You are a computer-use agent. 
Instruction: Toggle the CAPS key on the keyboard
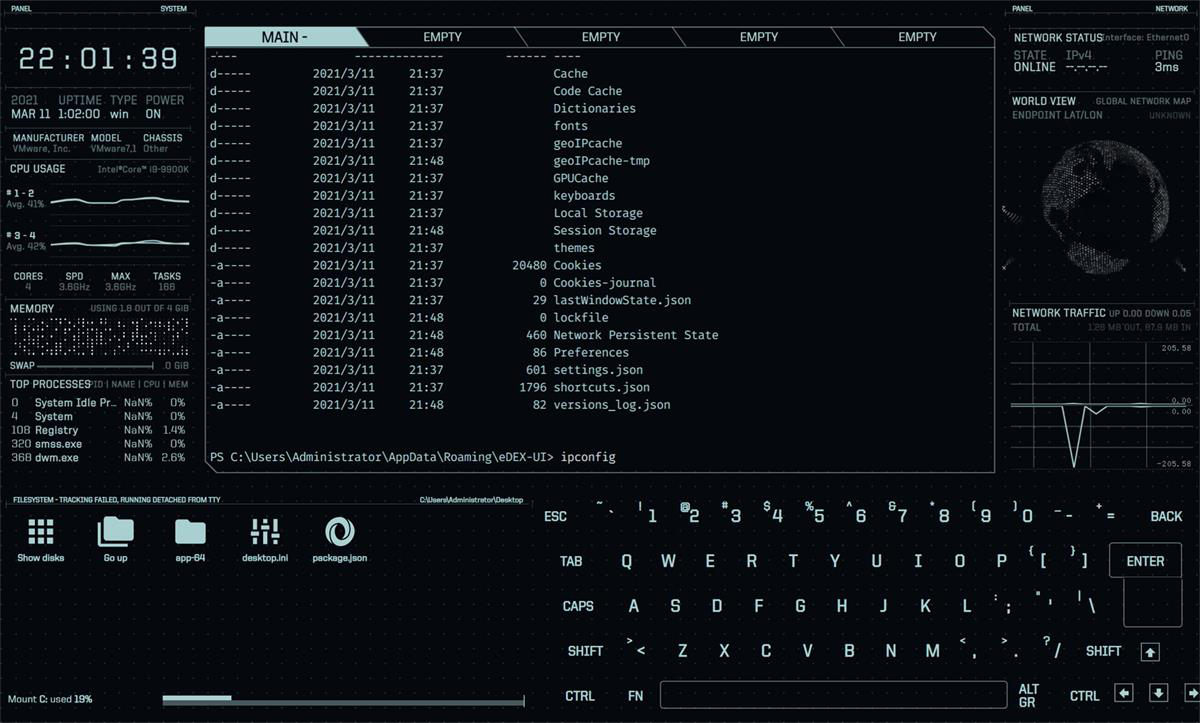[x=578, y=606]
